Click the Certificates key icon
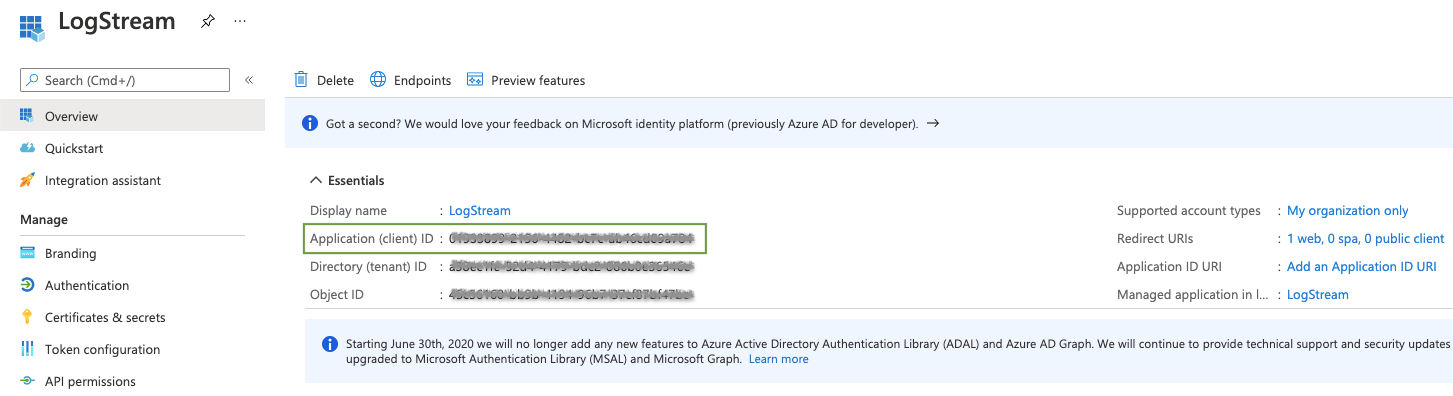Image resolution: width=1453 pixels, height=396 pixels. [x=27, y=317]
